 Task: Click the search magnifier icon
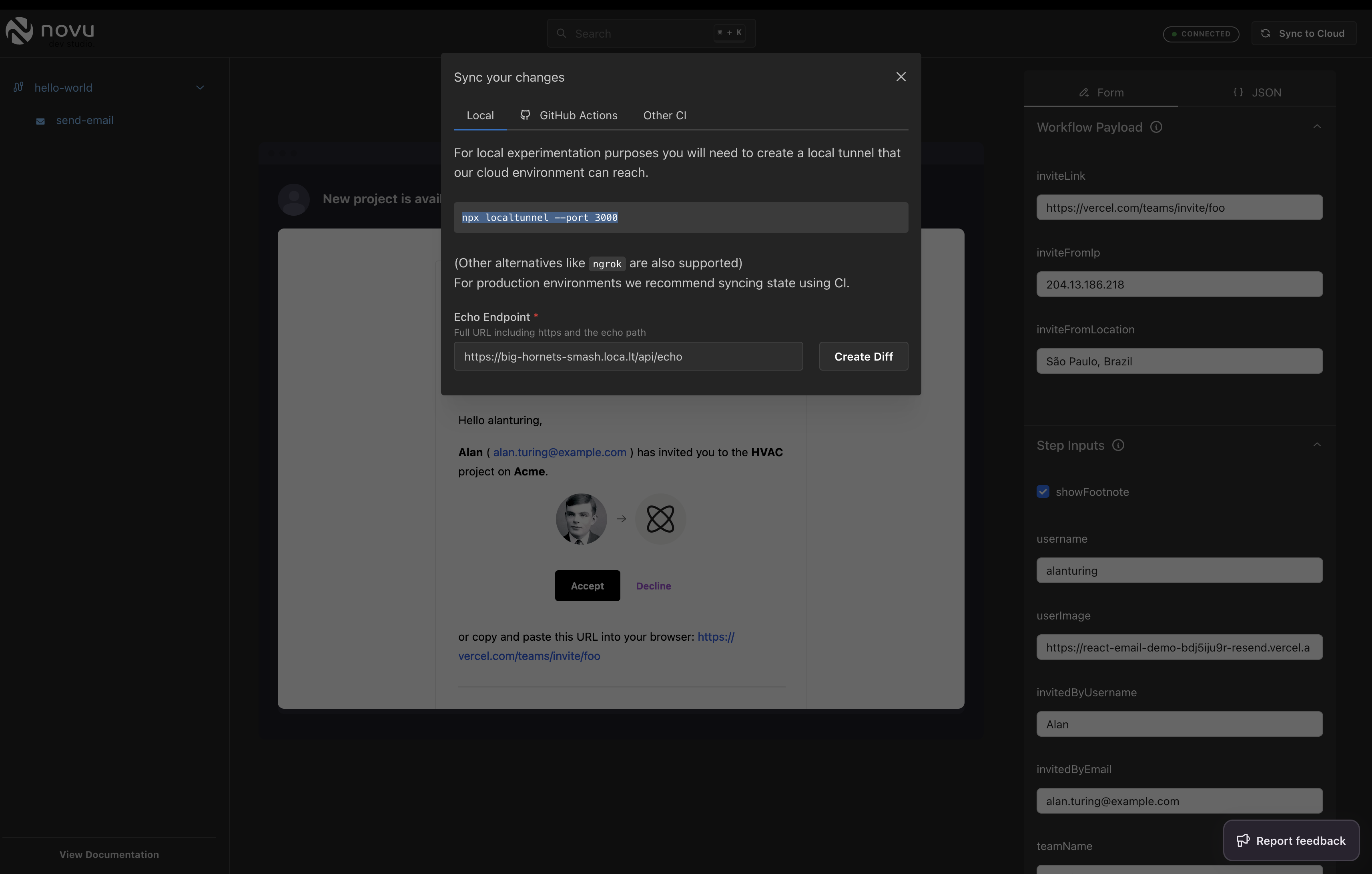561,34
